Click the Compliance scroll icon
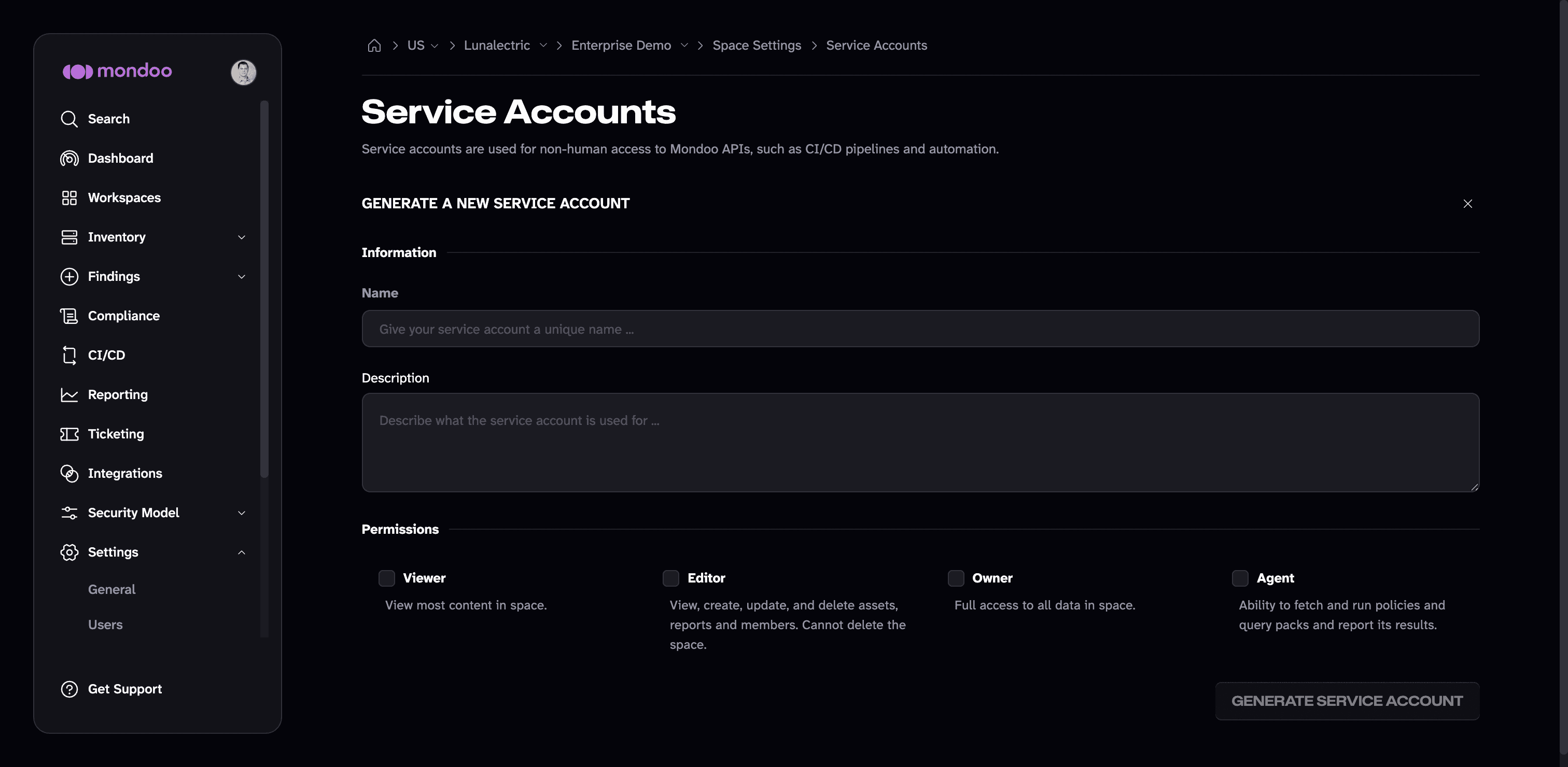Viewport: 1568px width, 767px height. coord(69,316)
